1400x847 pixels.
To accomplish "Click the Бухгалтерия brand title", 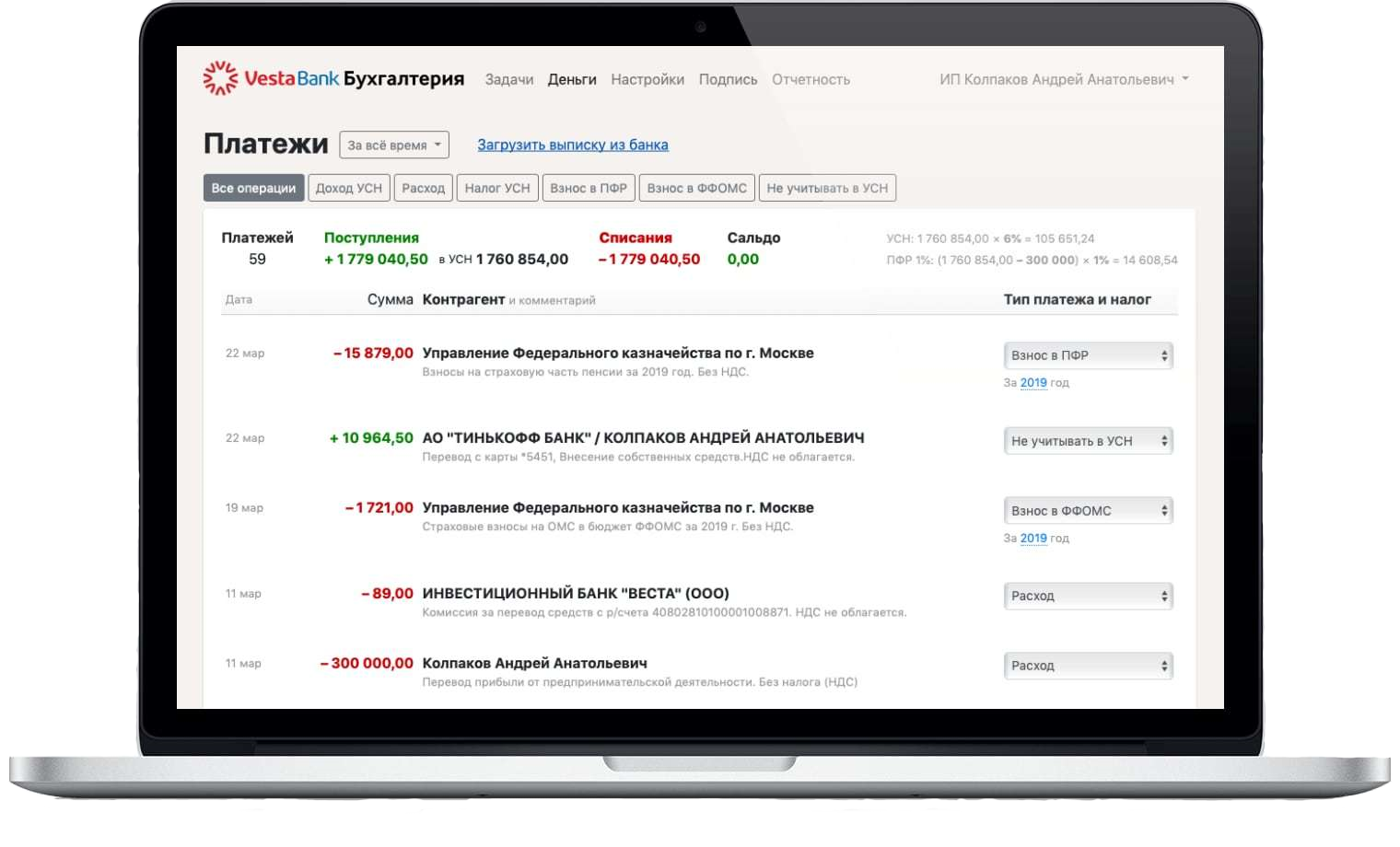I will (403, 79).
